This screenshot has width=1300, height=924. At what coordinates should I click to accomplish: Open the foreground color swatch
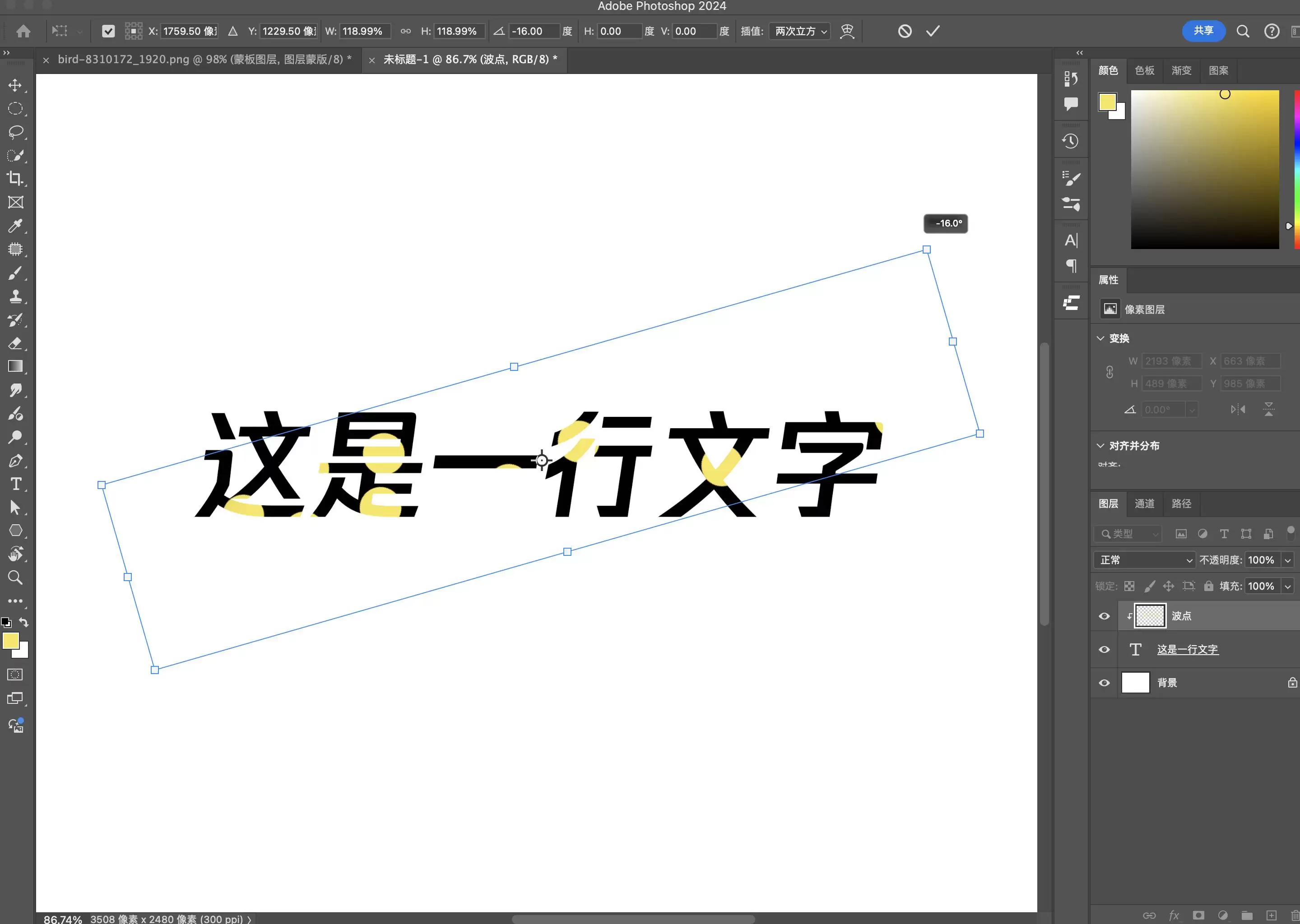[12, 641]
